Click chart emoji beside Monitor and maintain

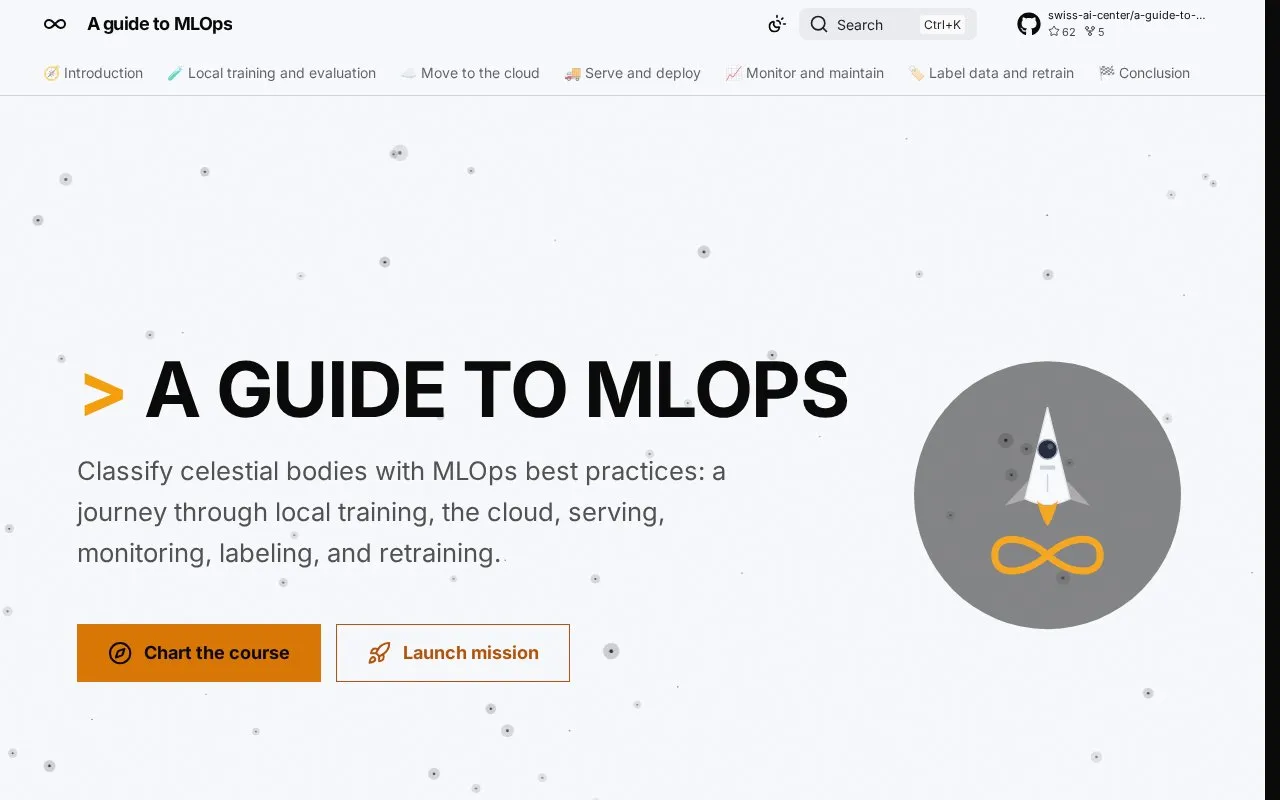733,73
